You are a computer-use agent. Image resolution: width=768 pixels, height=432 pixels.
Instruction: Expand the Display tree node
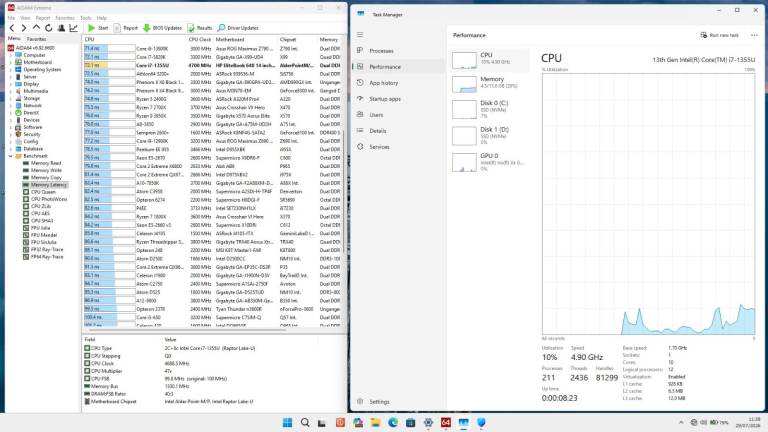tap(11, 84)
